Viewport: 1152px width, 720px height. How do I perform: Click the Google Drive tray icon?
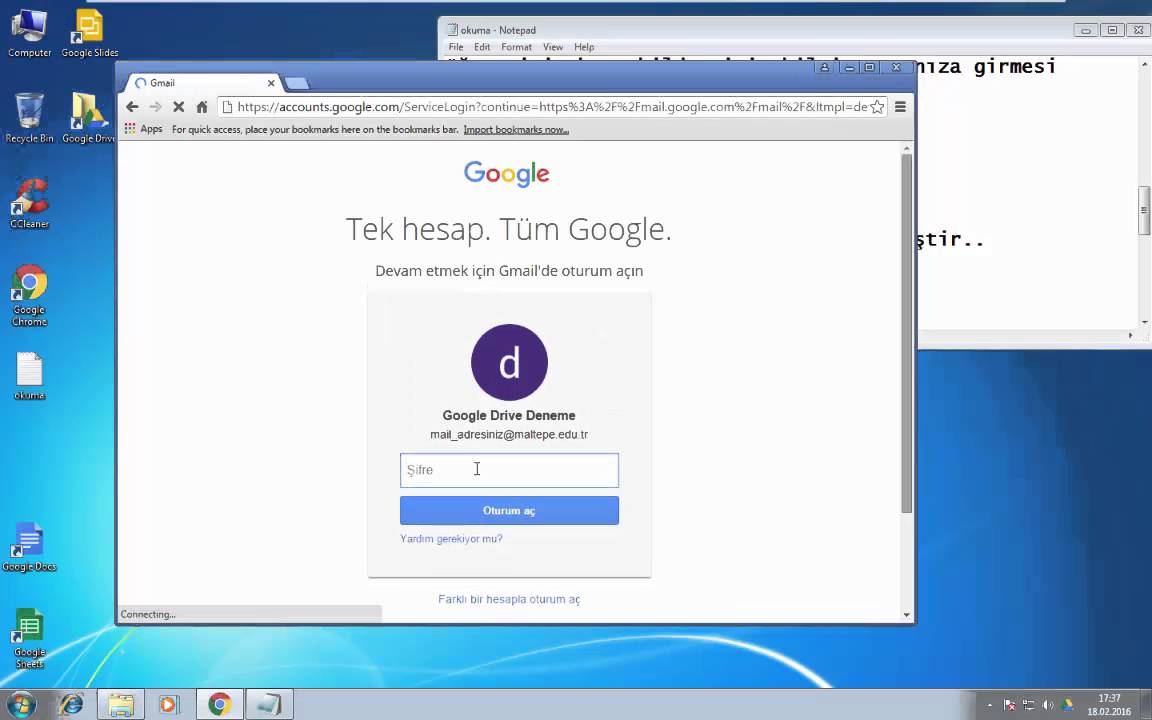point(1067,705)
